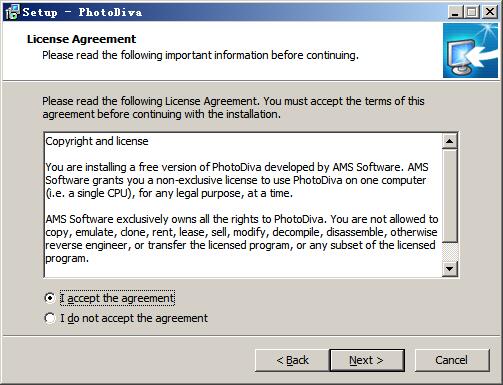Return to previous page with Back button

point(292,360)
